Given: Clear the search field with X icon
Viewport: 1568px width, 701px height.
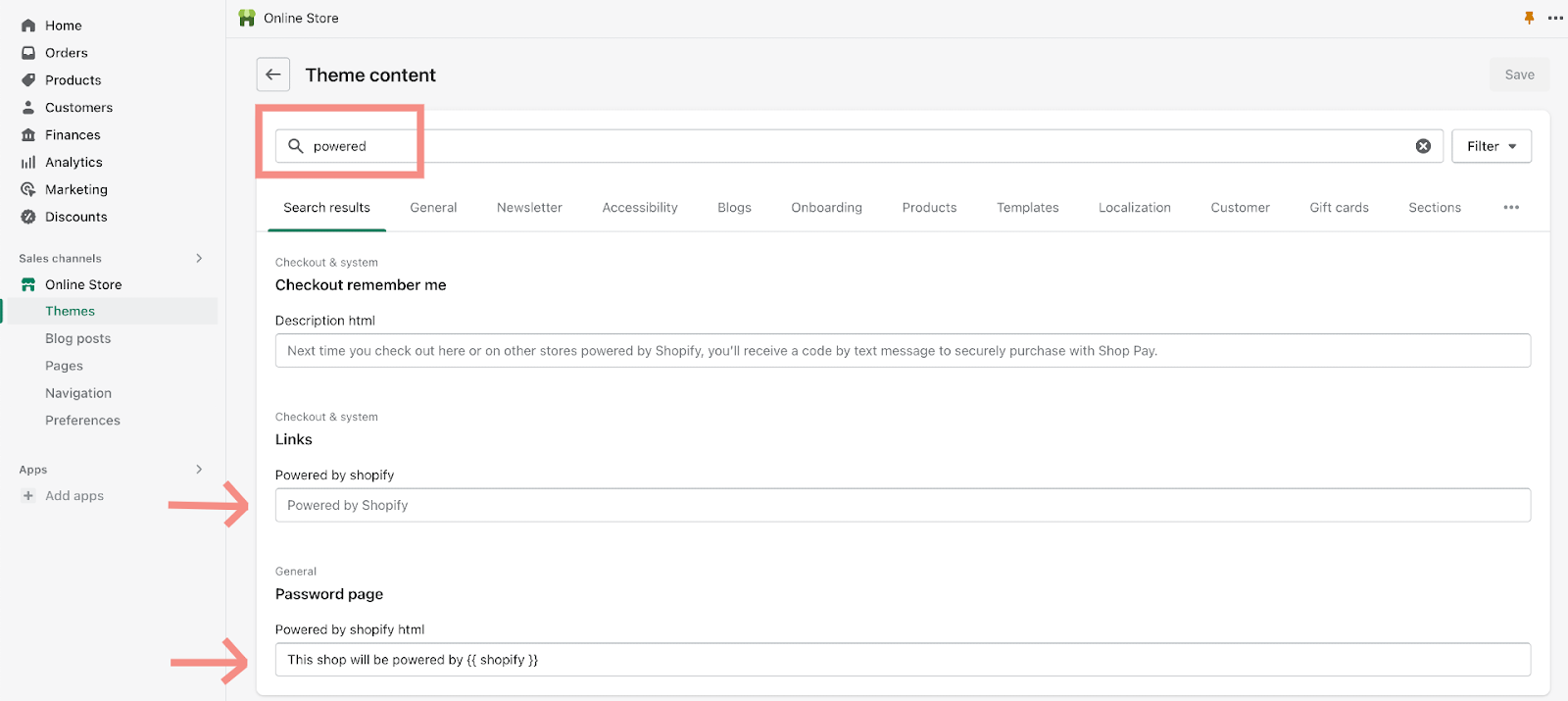Looking at the screenshot, I should (1423, 146).
